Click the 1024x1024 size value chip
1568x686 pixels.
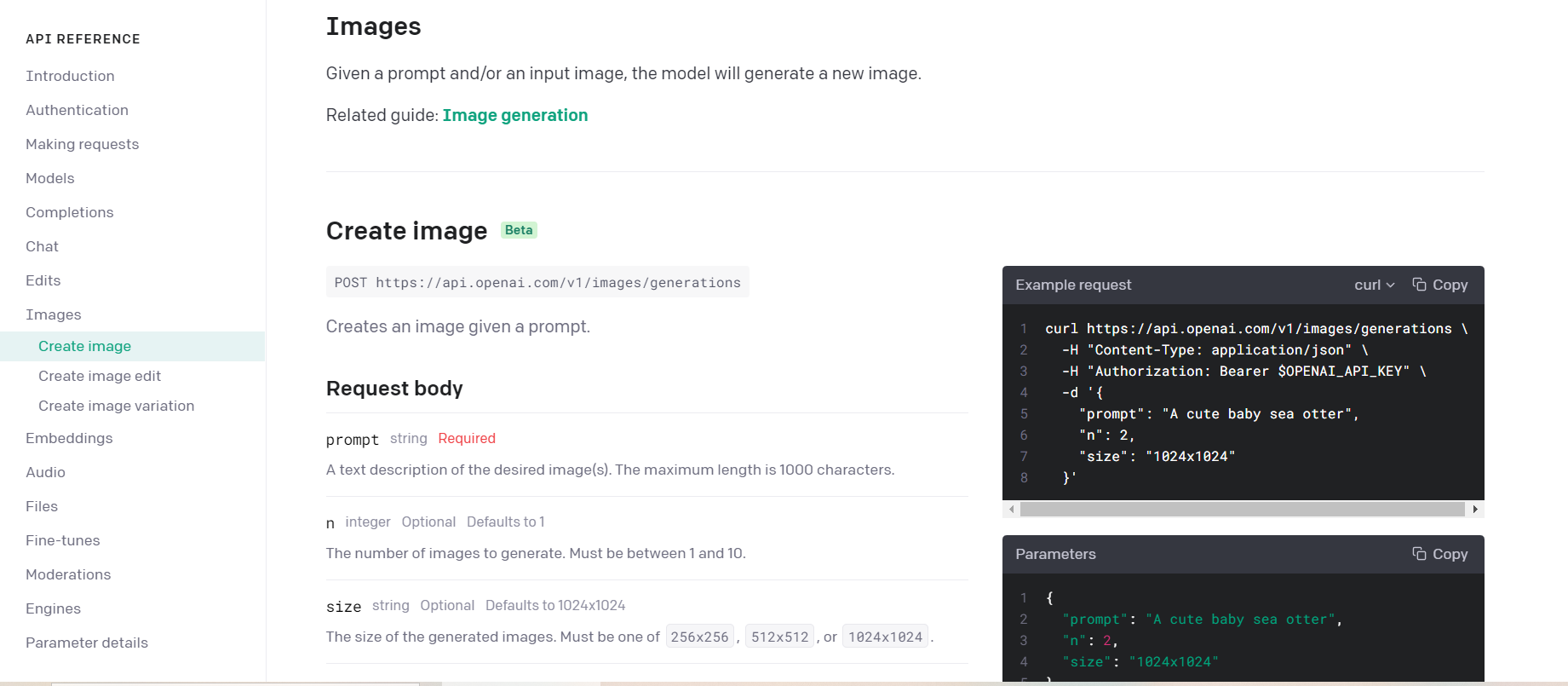point(885,637)
